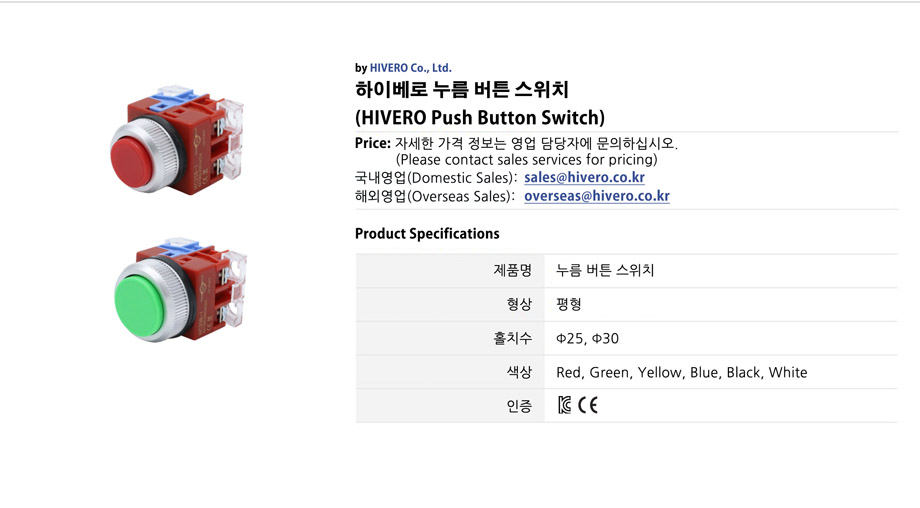Click the Korean product title 하이베로 누름 버튼 스위치
Screen dimensions: 920x508
[462, 90]
